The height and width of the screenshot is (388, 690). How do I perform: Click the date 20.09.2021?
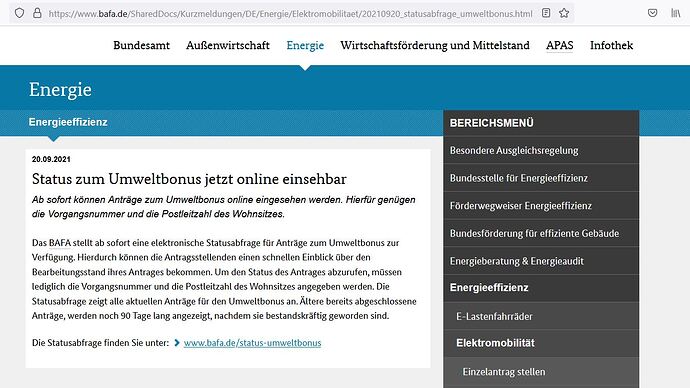(51, 159)
